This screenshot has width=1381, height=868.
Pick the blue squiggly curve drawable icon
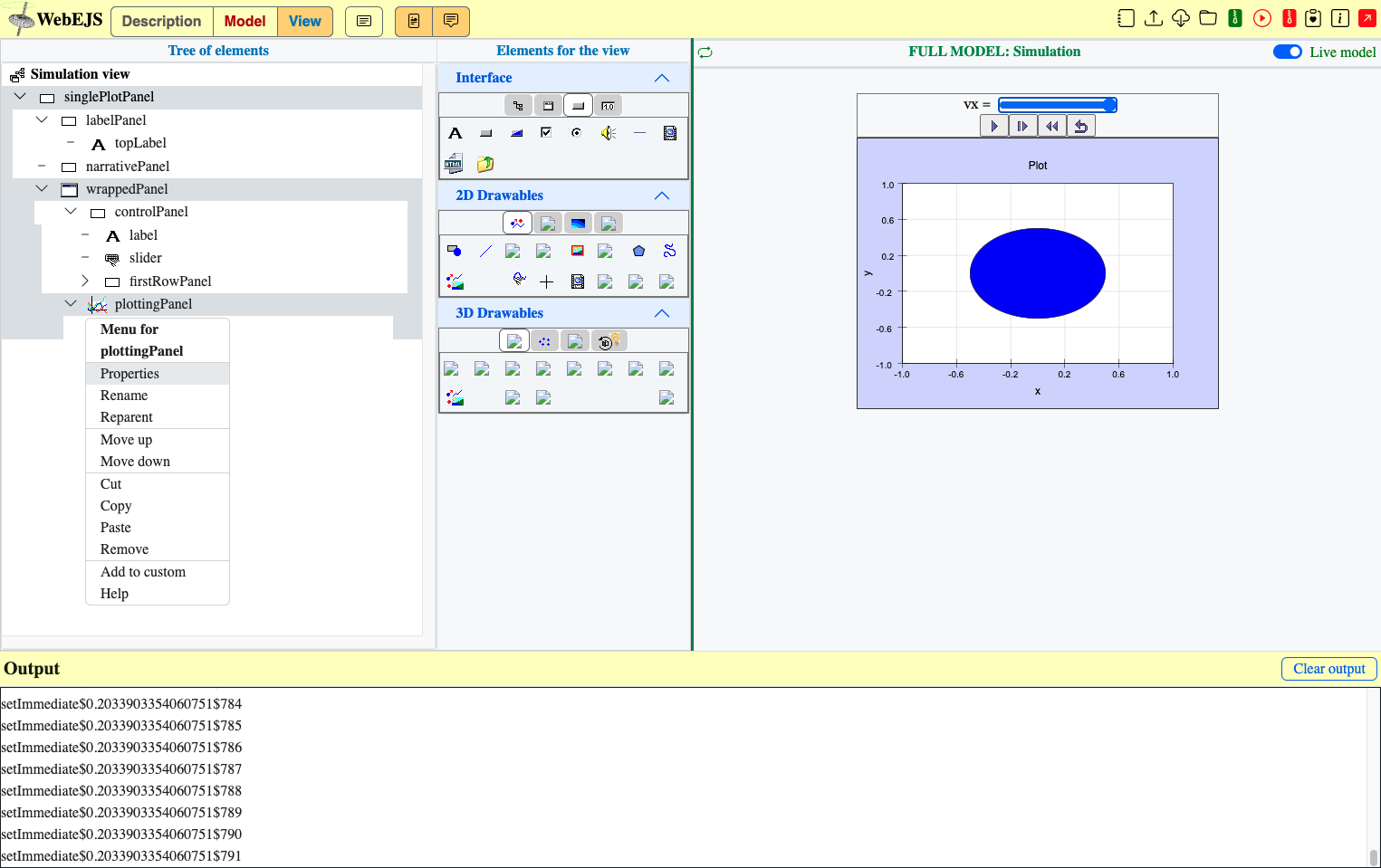tap(669, 251)
